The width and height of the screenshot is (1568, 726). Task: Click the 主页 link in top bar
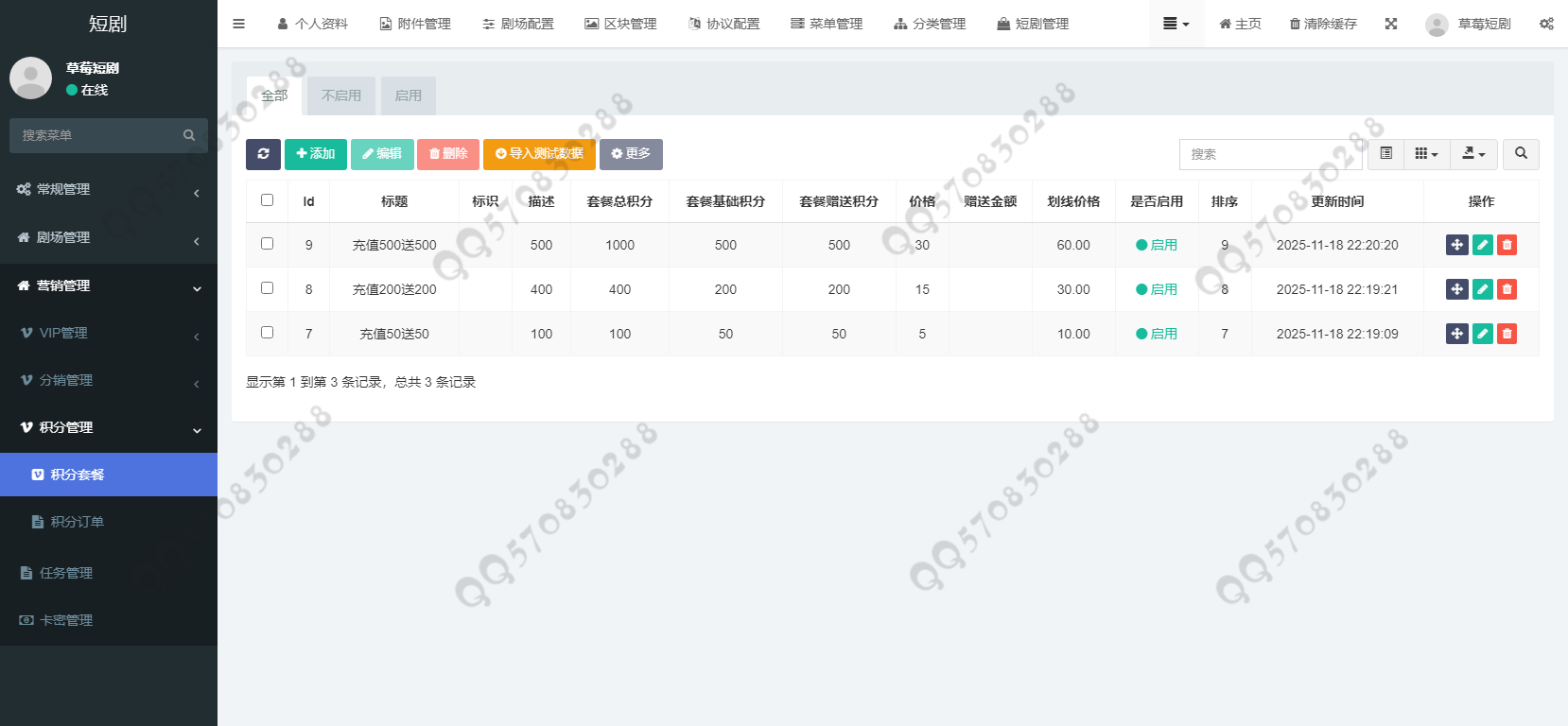point(1240,24)
